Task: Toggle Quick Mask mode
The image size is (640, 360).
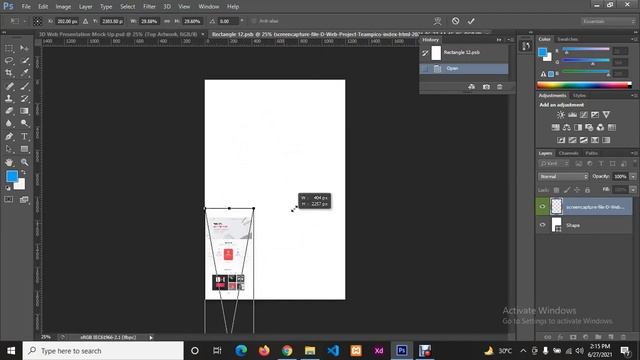Action: tap(9, 199)
